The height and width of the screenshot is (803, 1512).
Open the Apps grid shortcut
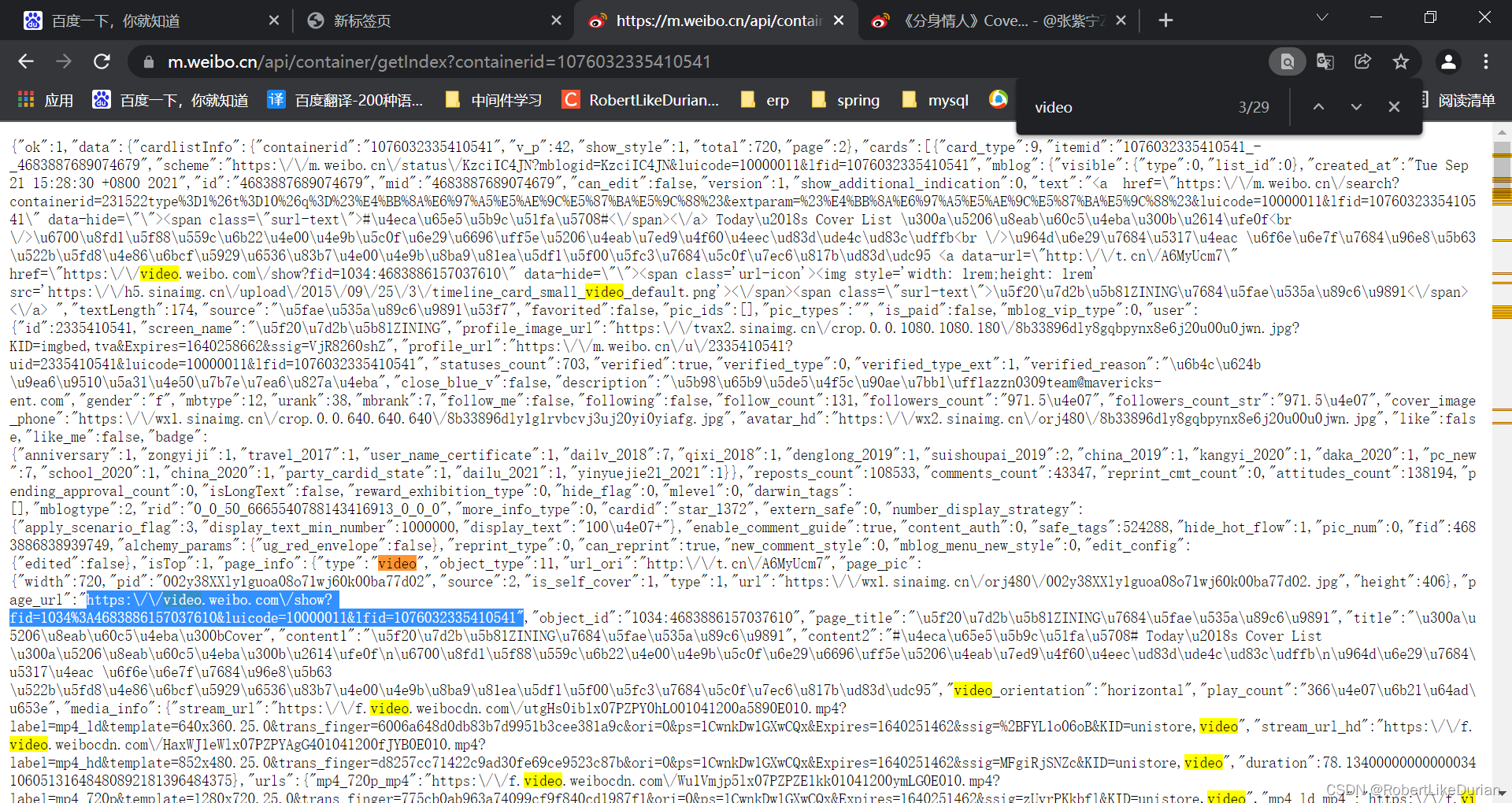point(46,100)
